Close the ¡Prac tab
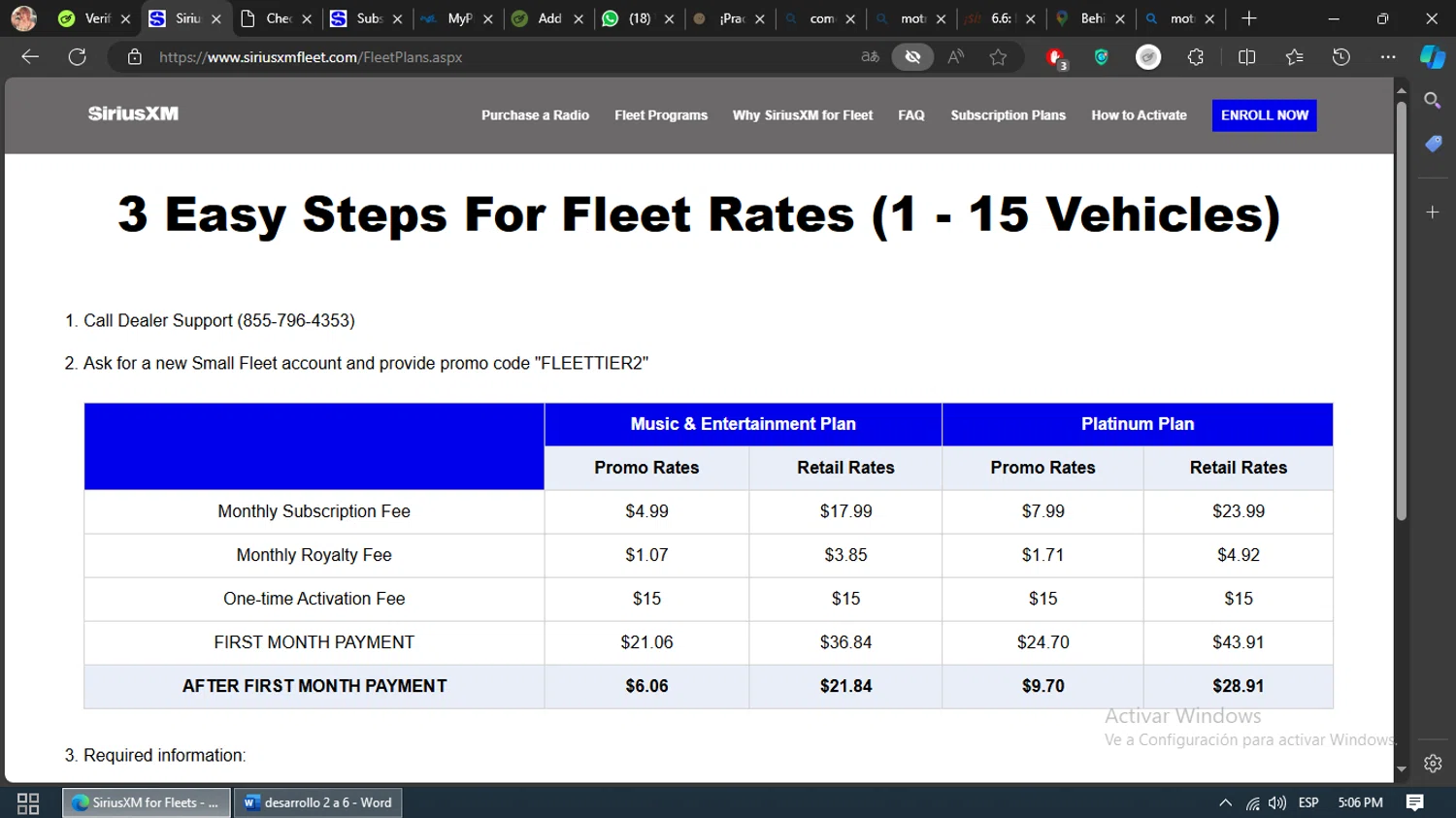The image size is (1456, 818). (x=760, y=18)
